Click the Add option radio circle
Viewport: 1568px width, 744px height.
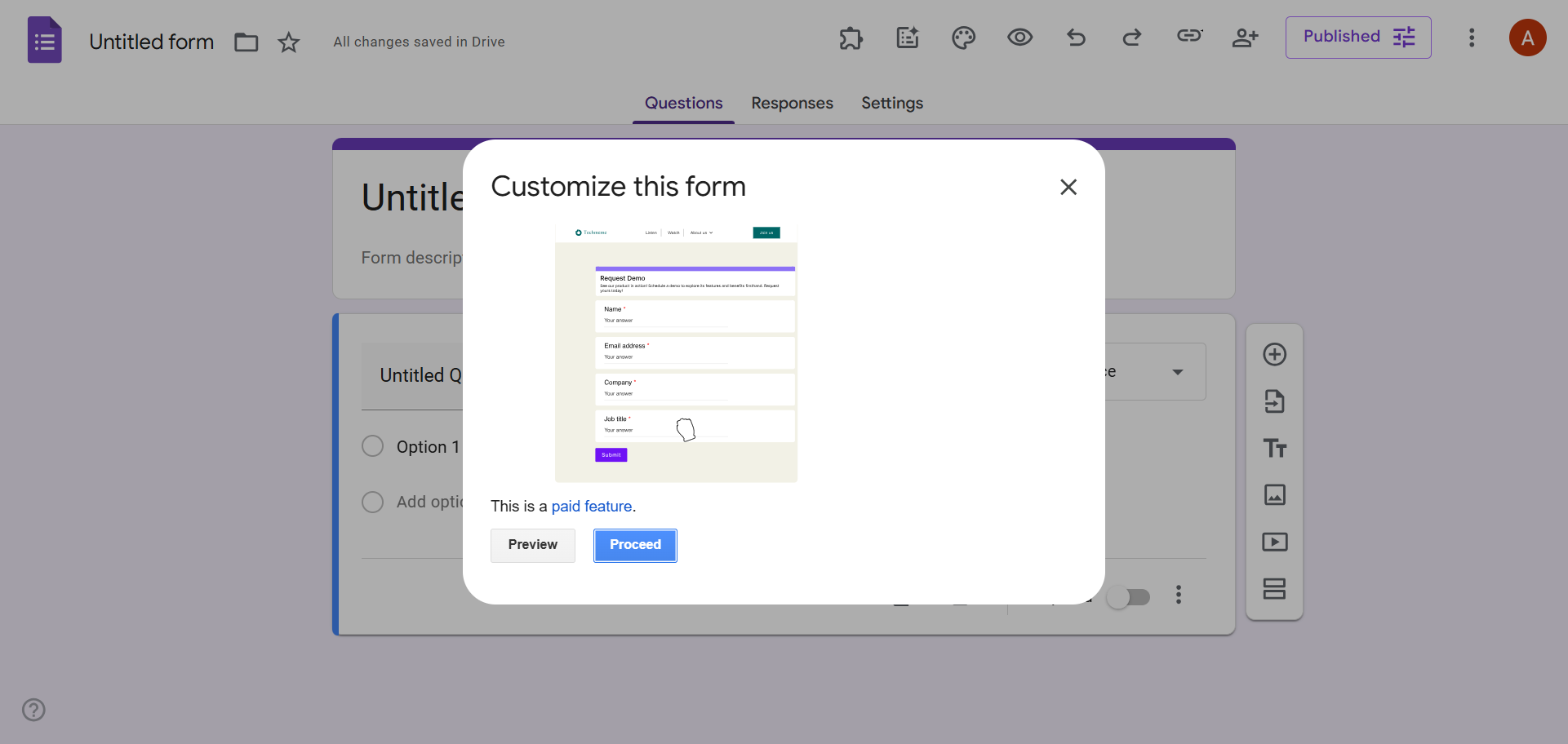coord(372,502)
